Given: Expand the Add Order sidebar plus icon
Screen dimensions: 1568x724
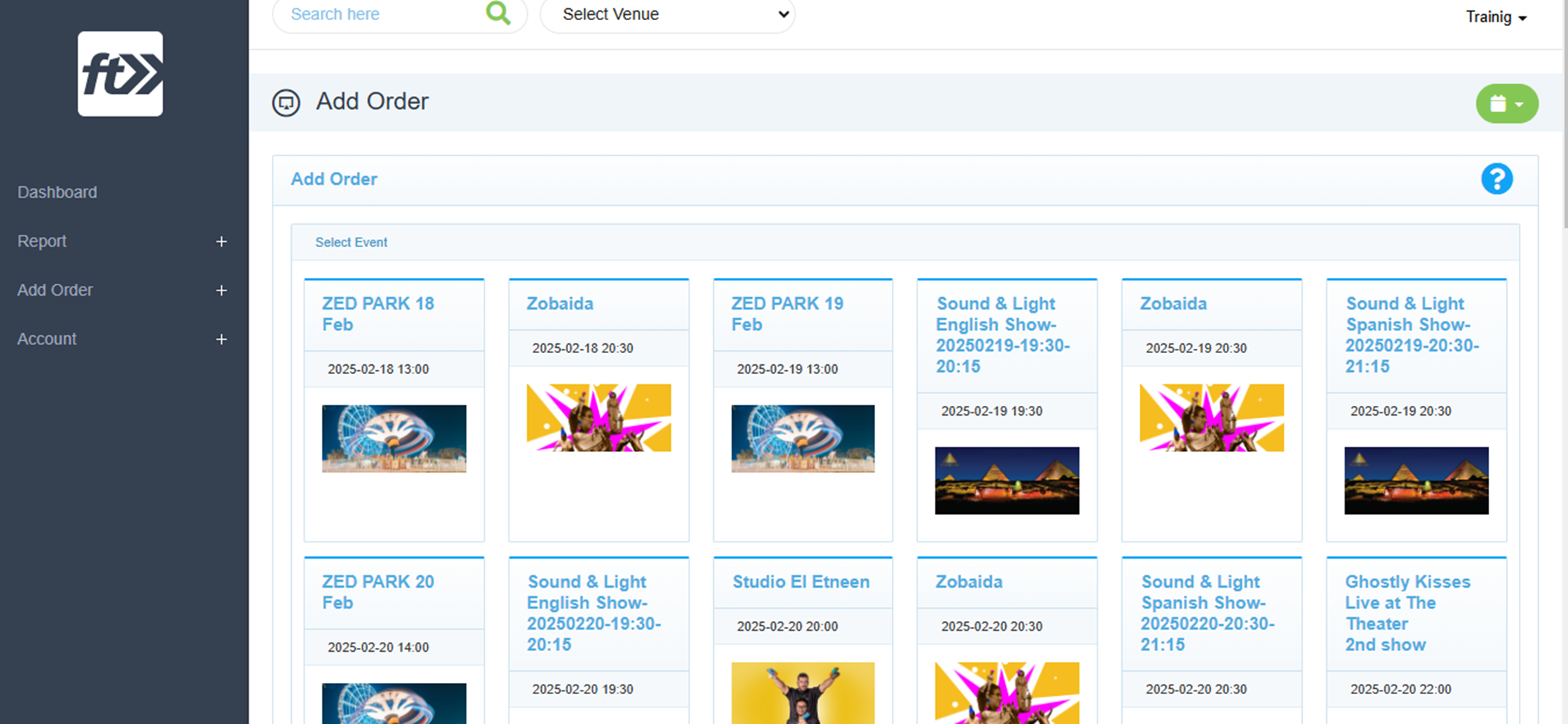Looking at the screenshot, I should (x=221, y=290).
